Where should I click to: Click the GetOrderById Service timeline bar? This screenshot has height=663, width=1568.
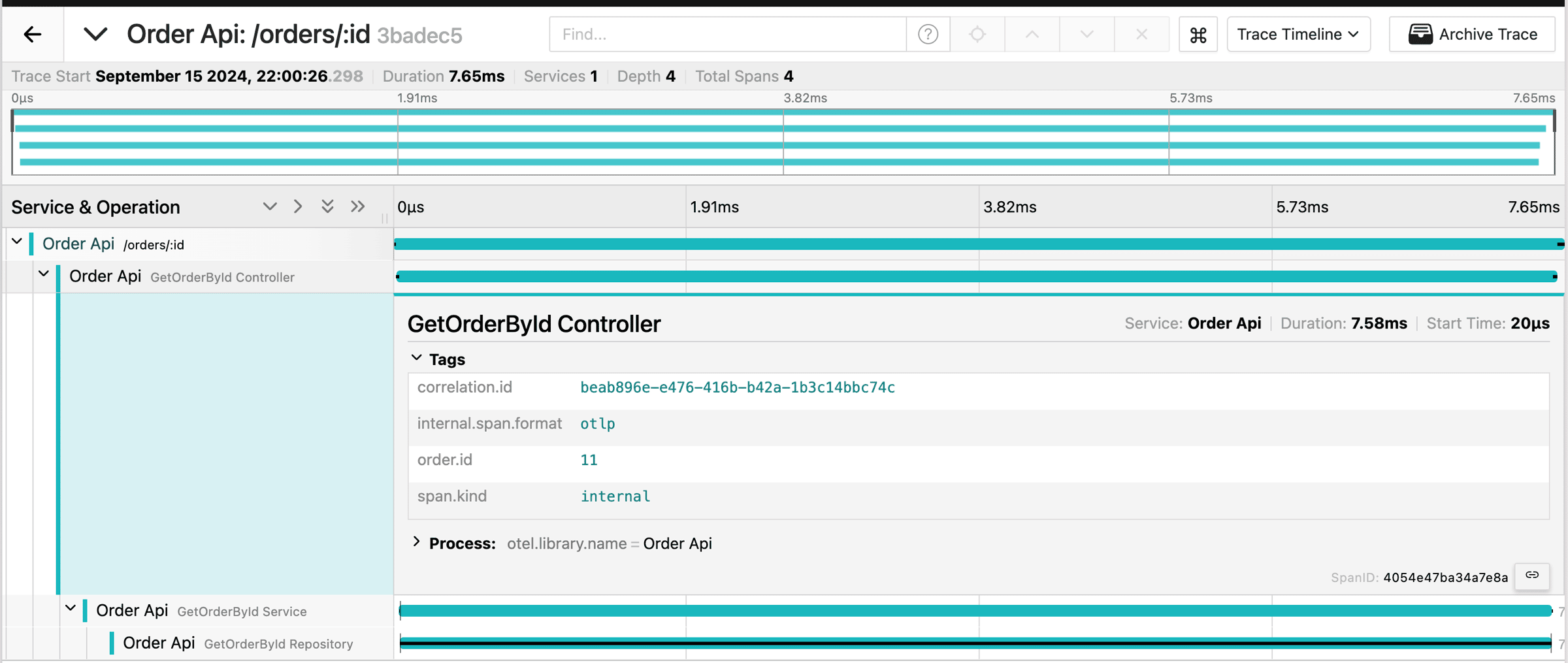[x=975, y=611]
